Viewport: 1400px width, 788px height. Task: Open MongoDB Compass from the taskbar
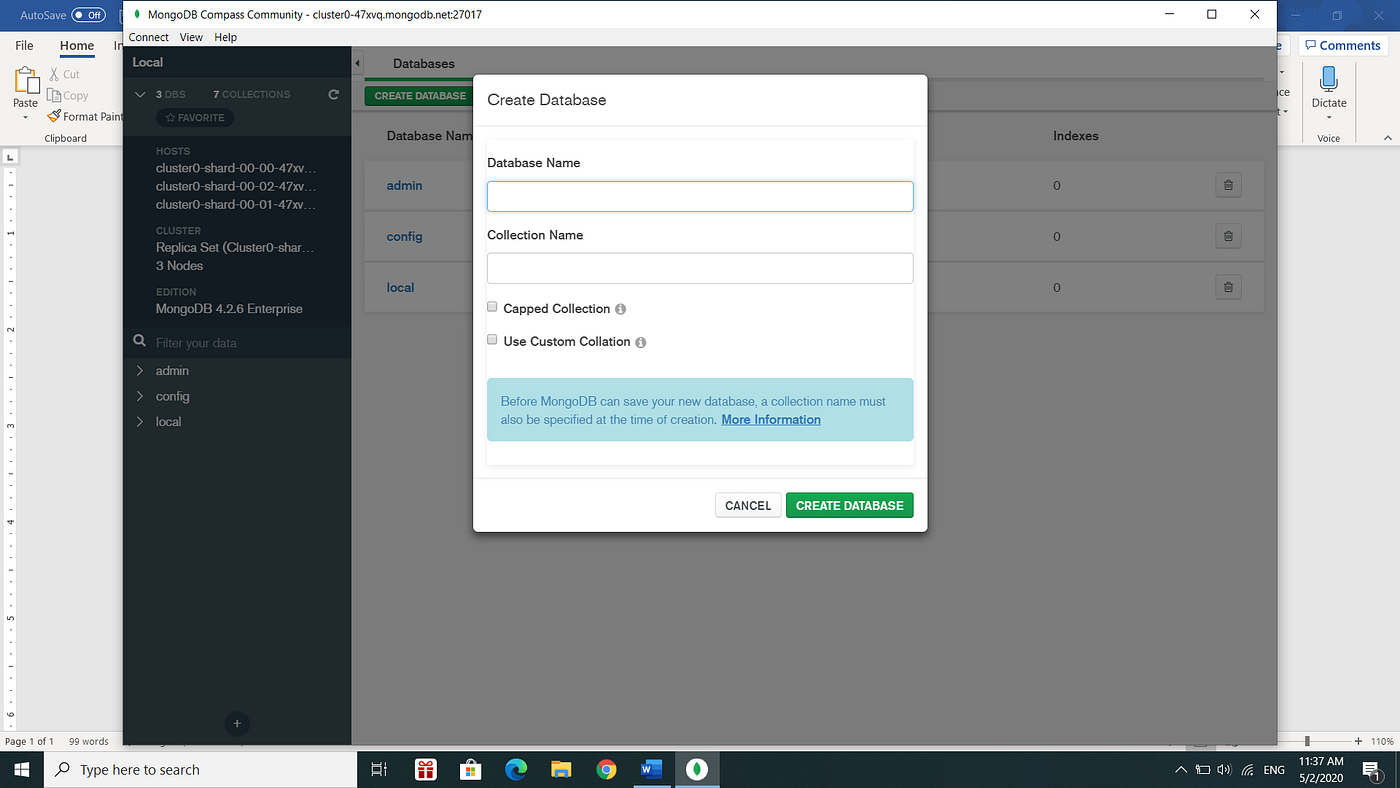(x=697, y=769)
